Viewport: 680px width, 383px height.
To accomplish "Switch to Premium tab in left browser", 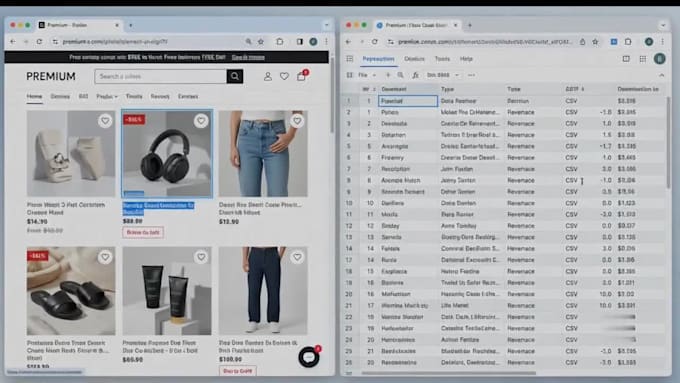I will click(79, 25).
